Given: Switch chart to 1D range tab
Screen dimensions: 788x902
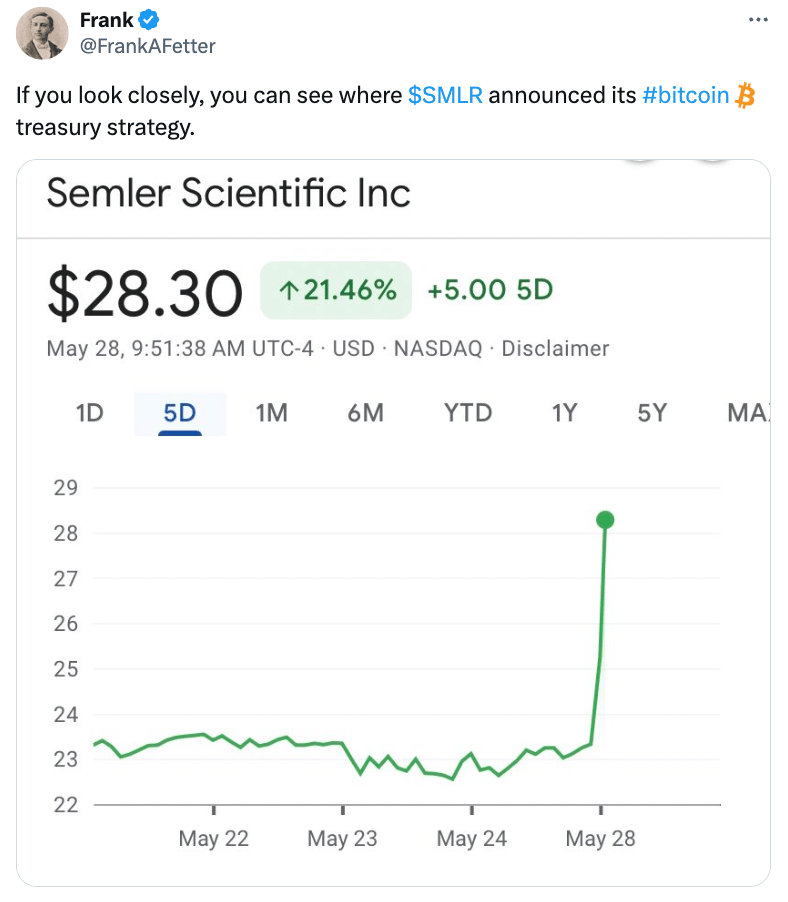Looking at the screenshot, I should [90, 412].
